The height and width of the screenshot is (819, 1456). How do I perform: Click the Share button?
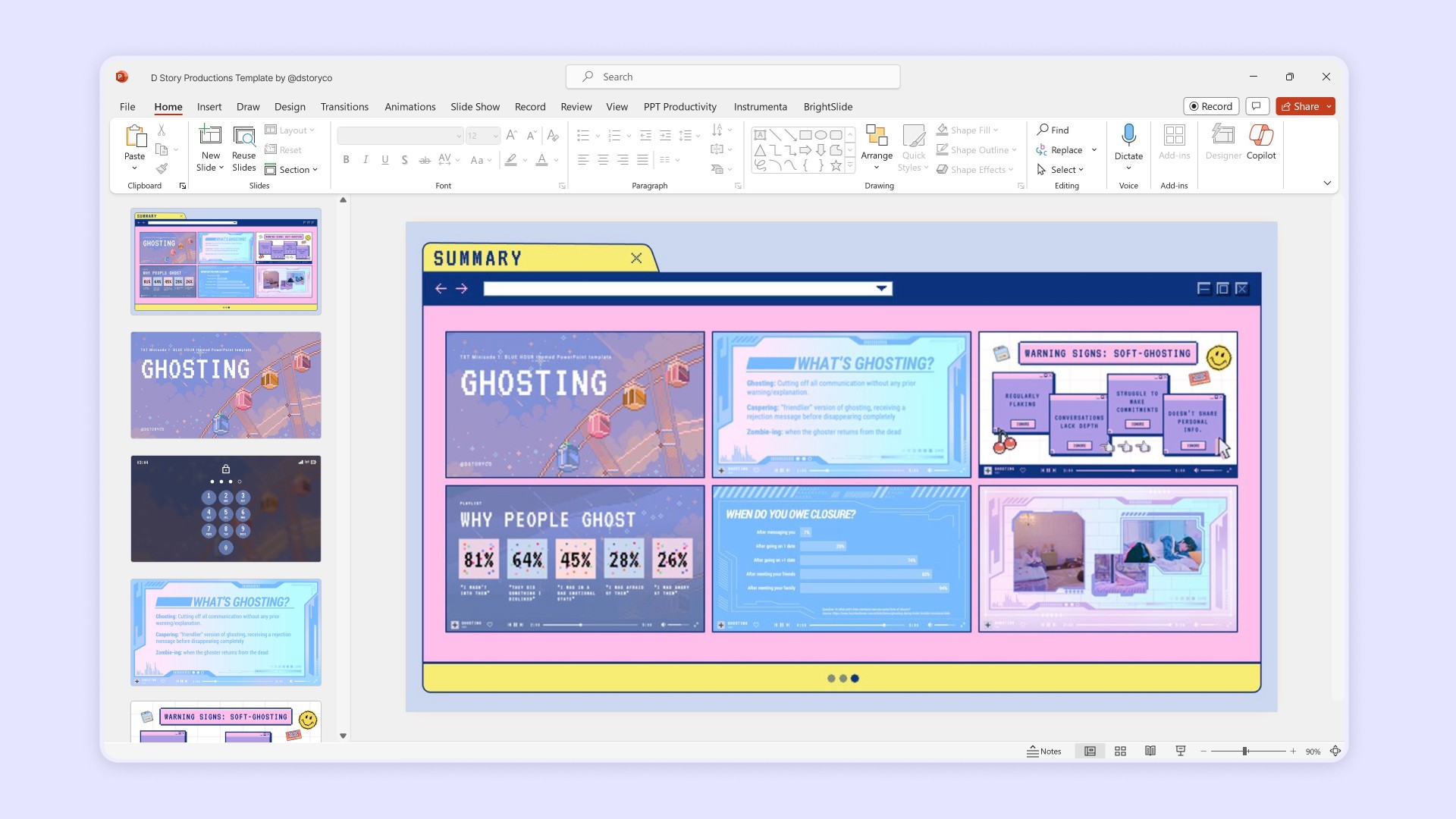pyautogui.click(x=1300, y=106)
